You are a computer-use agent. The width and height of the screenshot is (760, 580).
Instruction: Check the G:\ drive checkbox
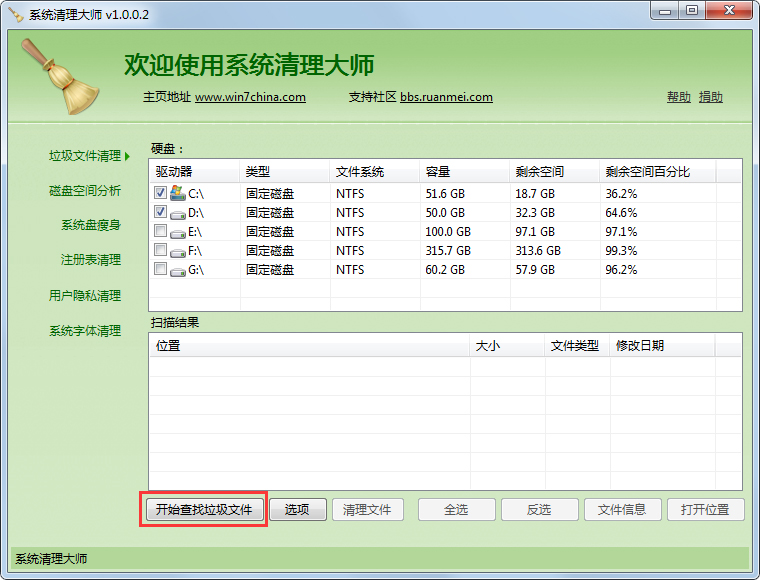[x=160, y=268]
